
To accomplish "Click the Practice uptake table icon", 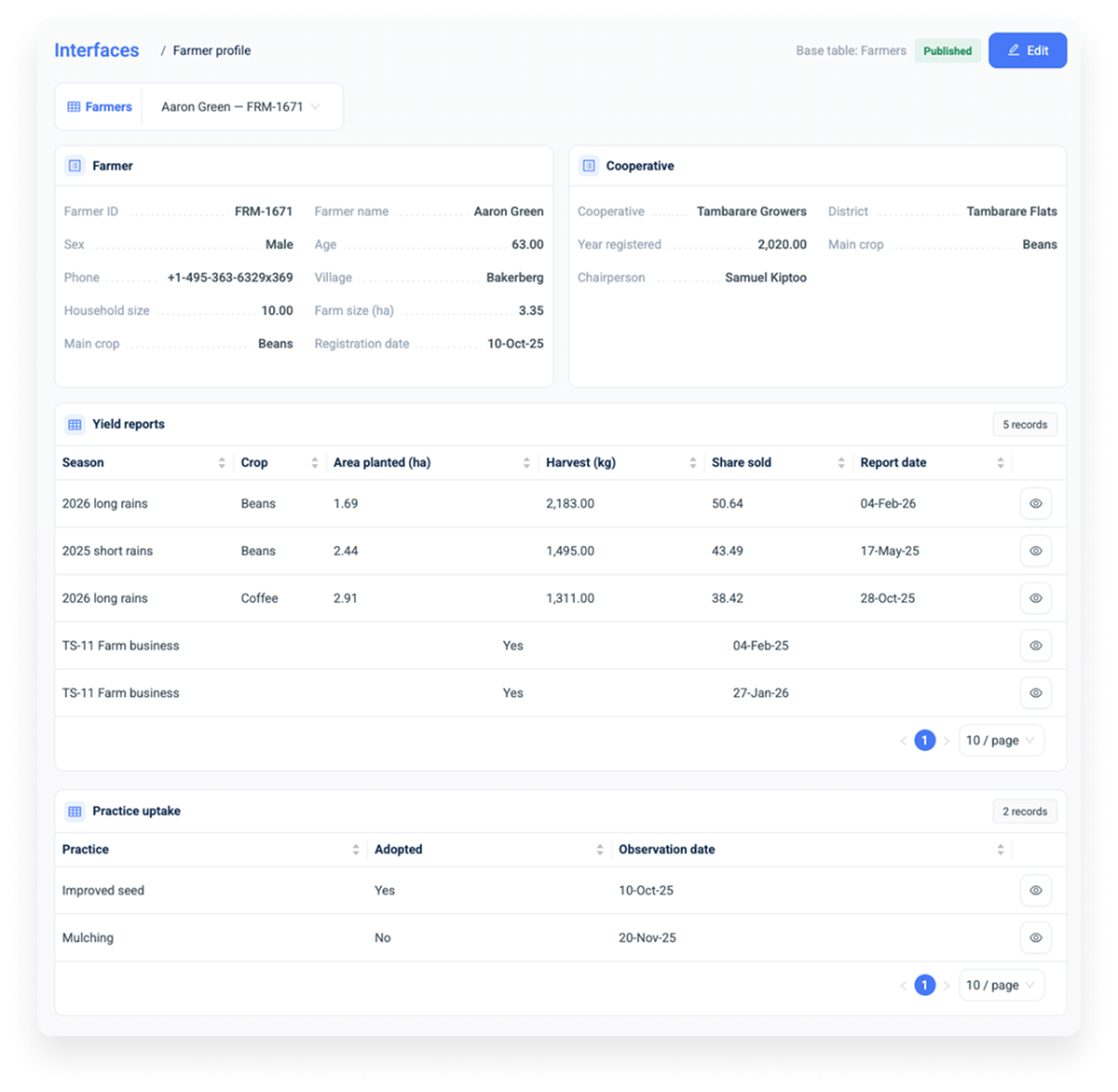I will [x=75, y=811].
